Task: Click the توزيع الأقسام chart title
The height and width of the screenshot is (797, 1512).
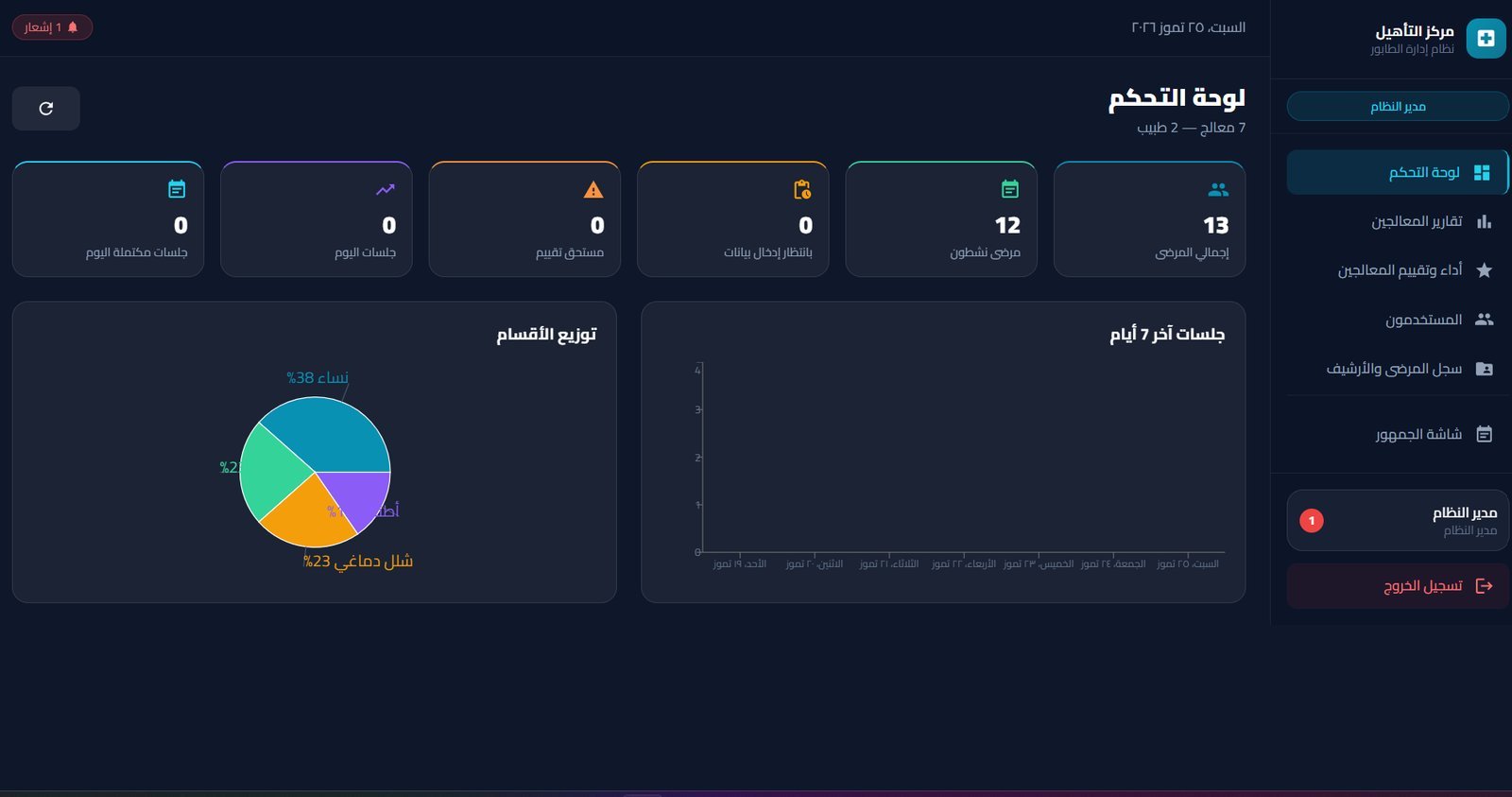Action: coord(546,335)
